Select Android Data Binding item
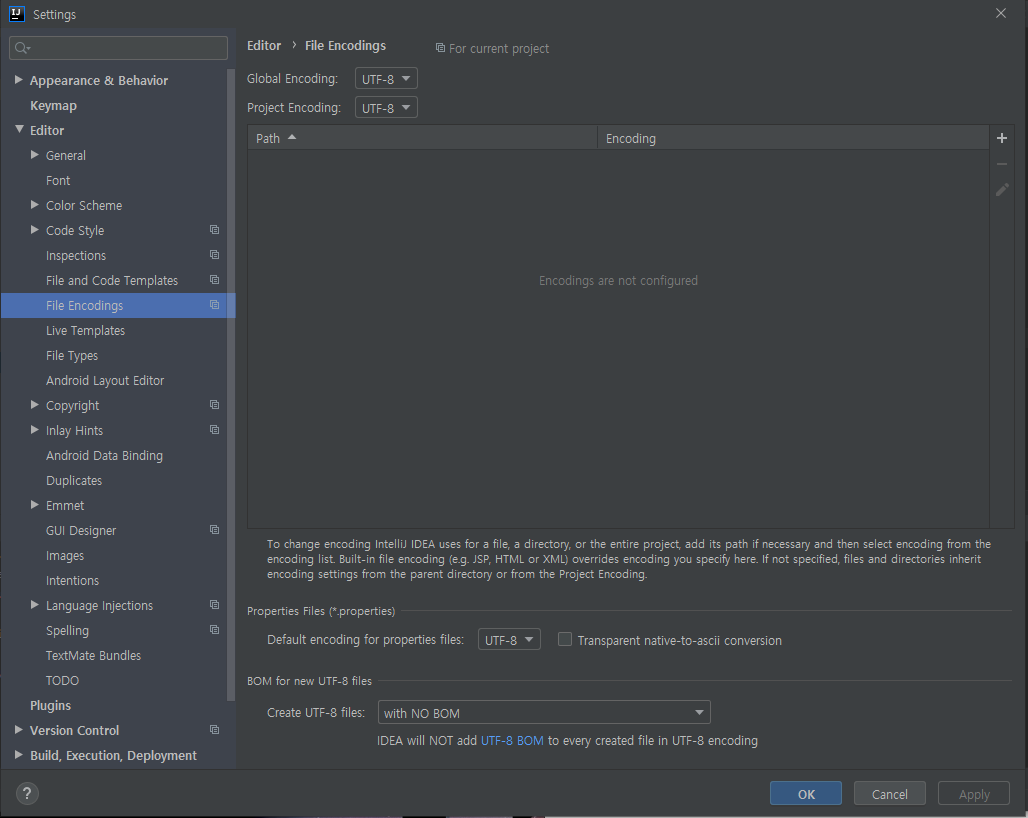 (x=104, y=456)
